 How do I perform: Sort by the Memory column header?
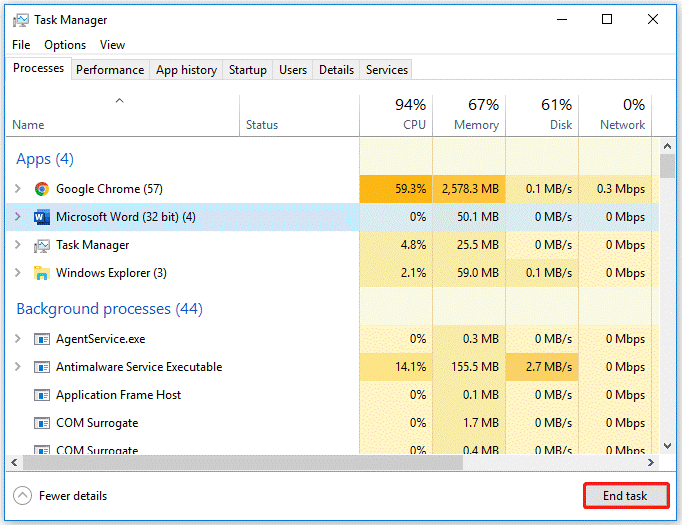[469, 115]
